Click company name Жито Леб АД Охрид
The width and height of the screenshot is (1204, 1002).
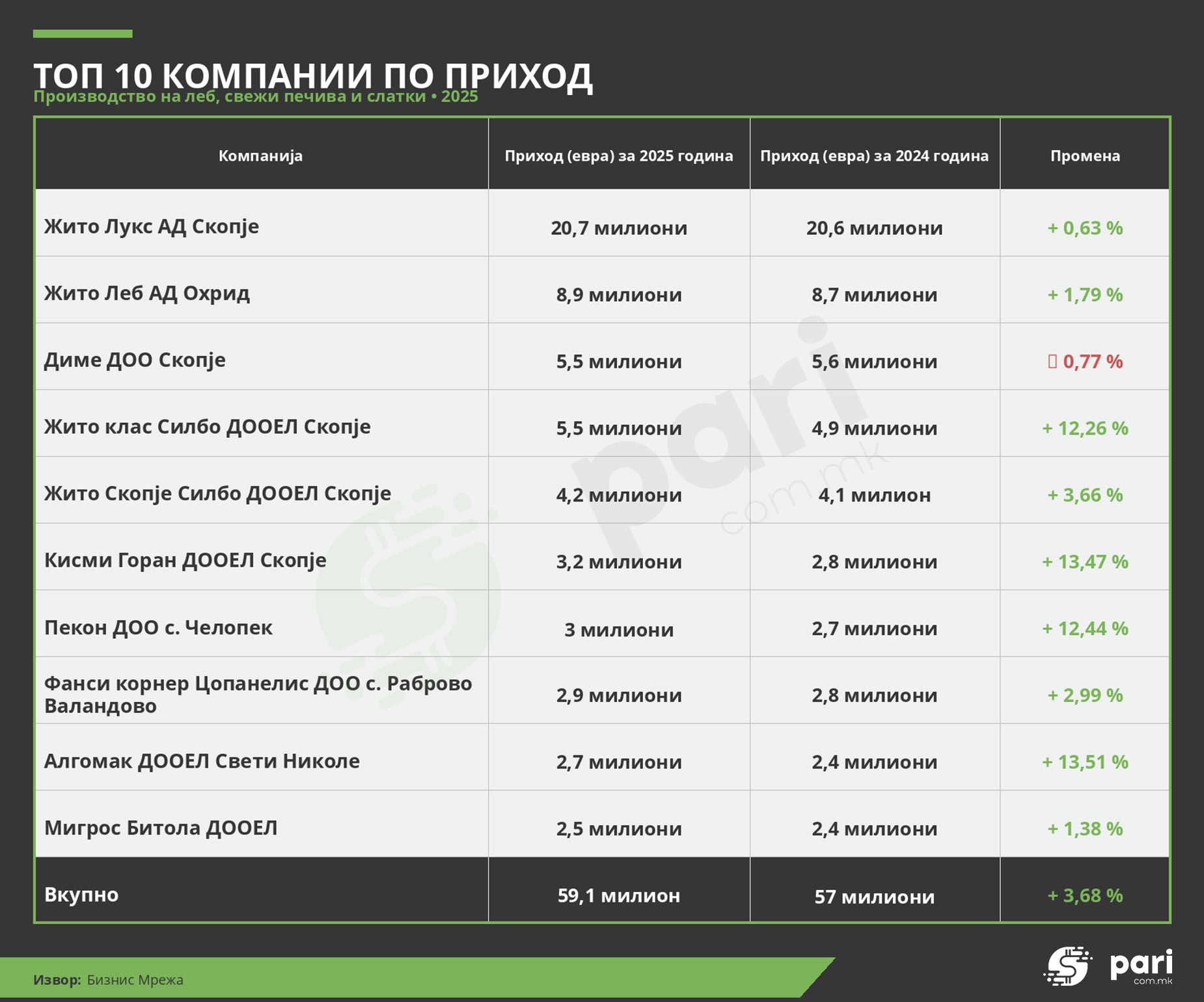(147, 293)
